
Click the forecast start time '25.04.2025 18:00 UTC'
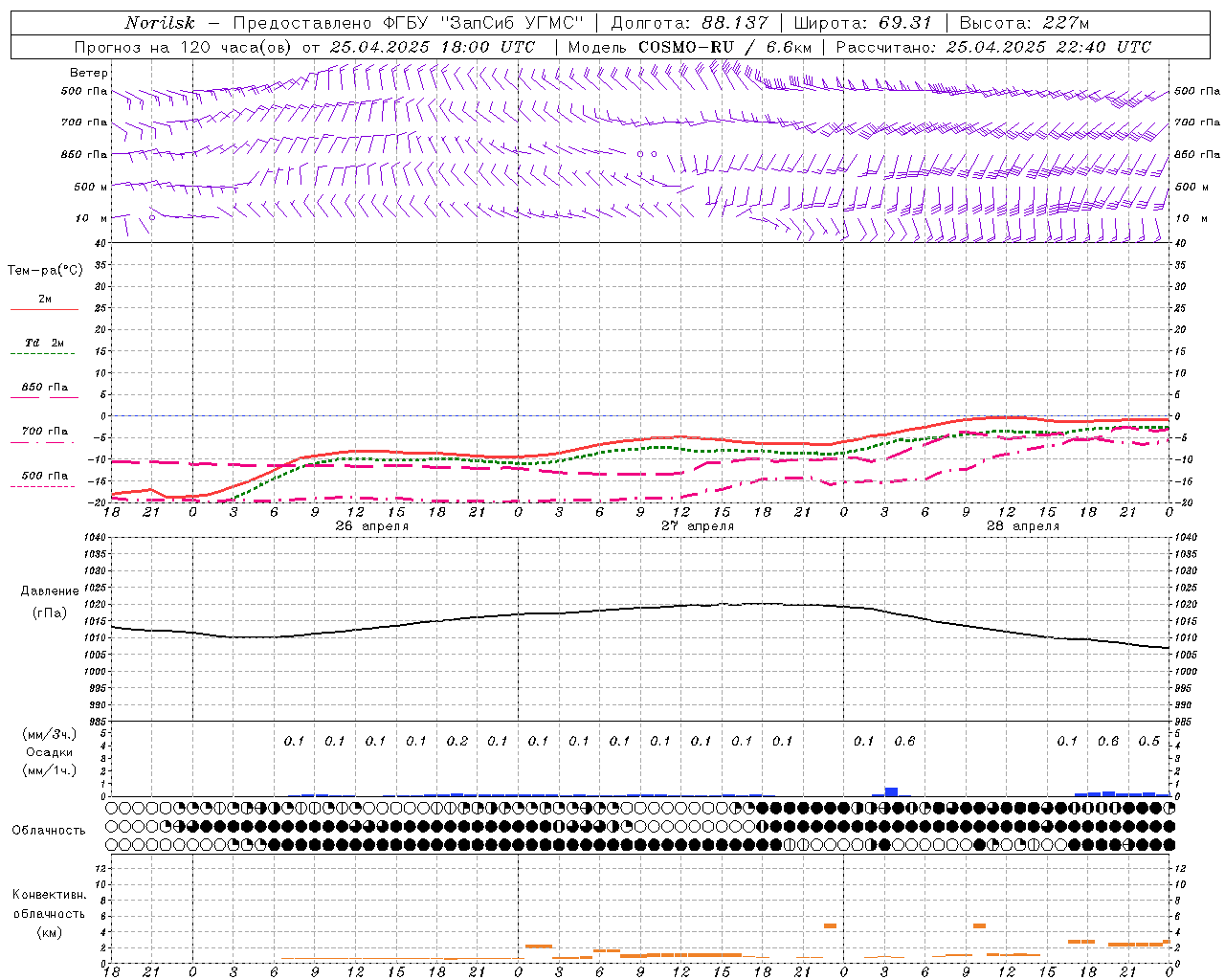point(432,47)
